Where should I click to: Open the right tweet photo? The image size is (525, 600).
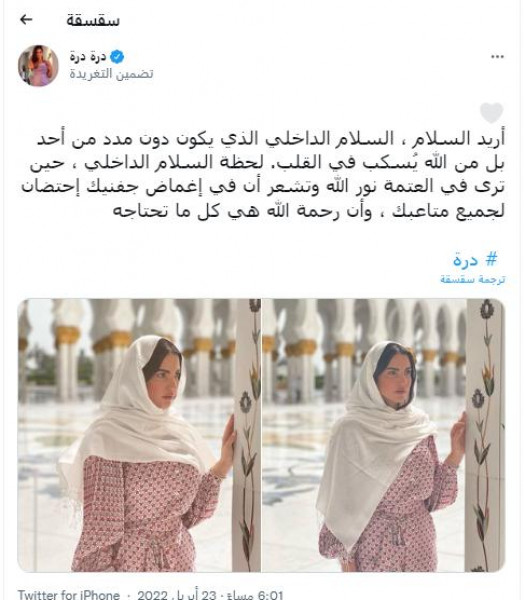(x=384, y=435)
